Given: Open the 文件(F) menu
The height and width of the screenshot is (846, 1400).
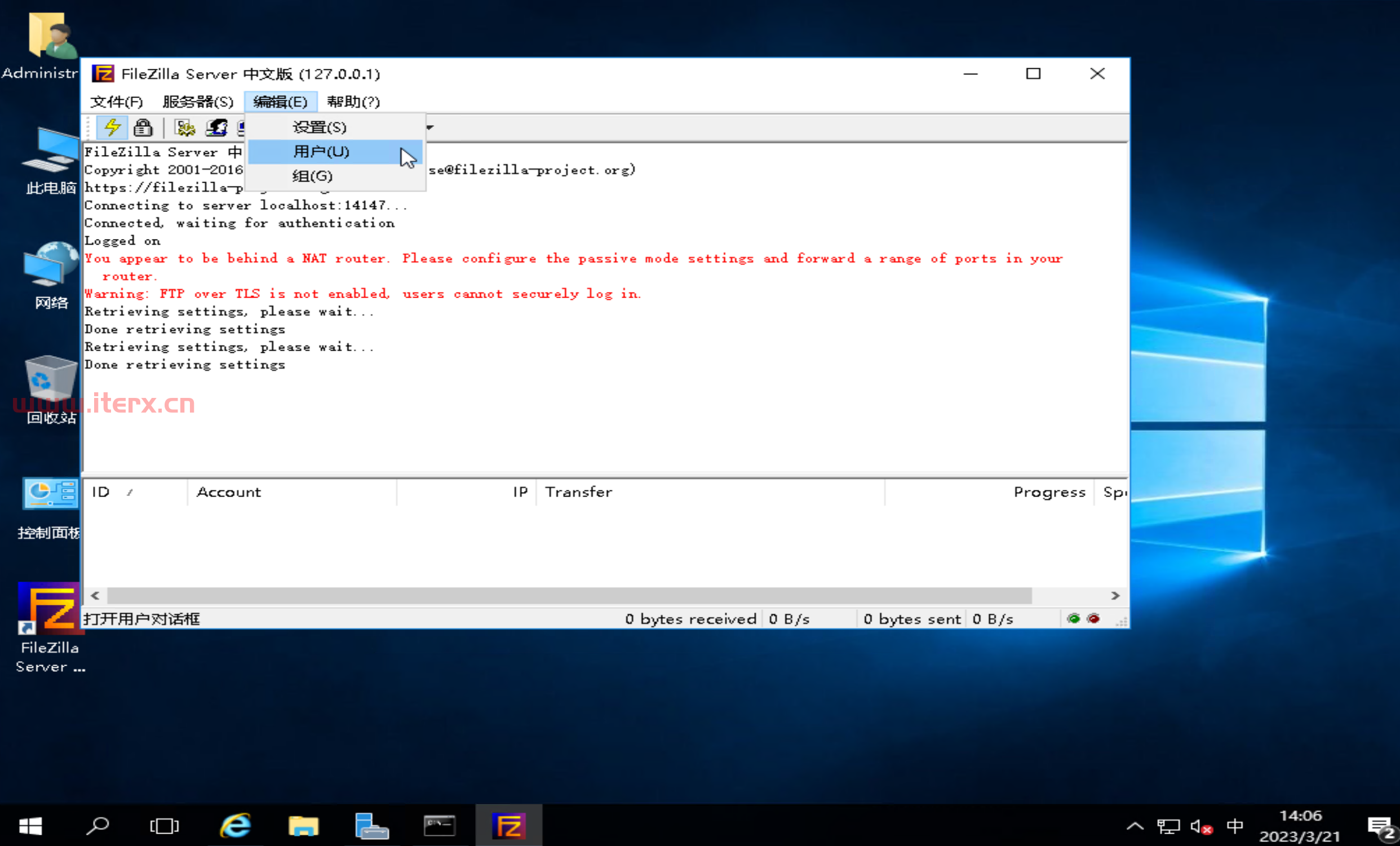Looking at the screenshot, I should tap(117, 101).
